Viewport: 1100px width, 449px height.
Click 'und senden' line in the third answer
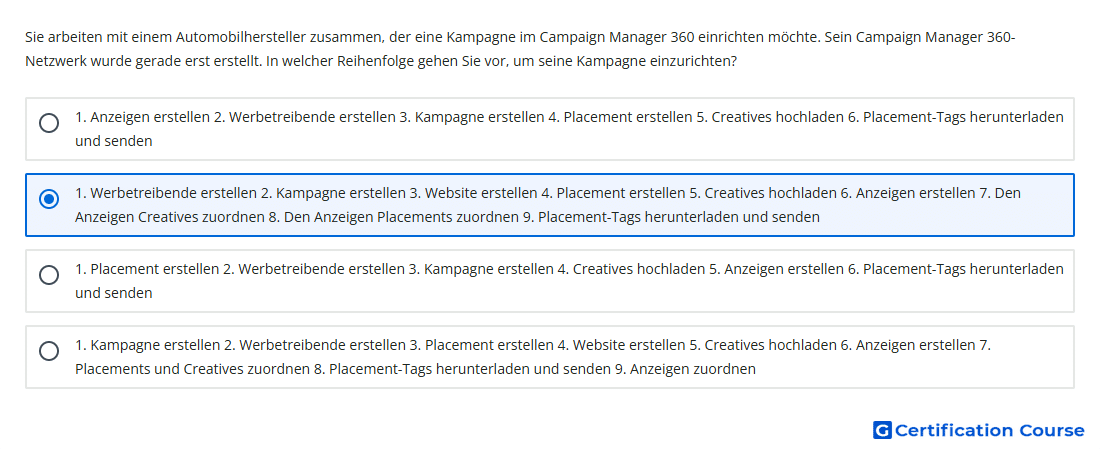click(114, 293)
